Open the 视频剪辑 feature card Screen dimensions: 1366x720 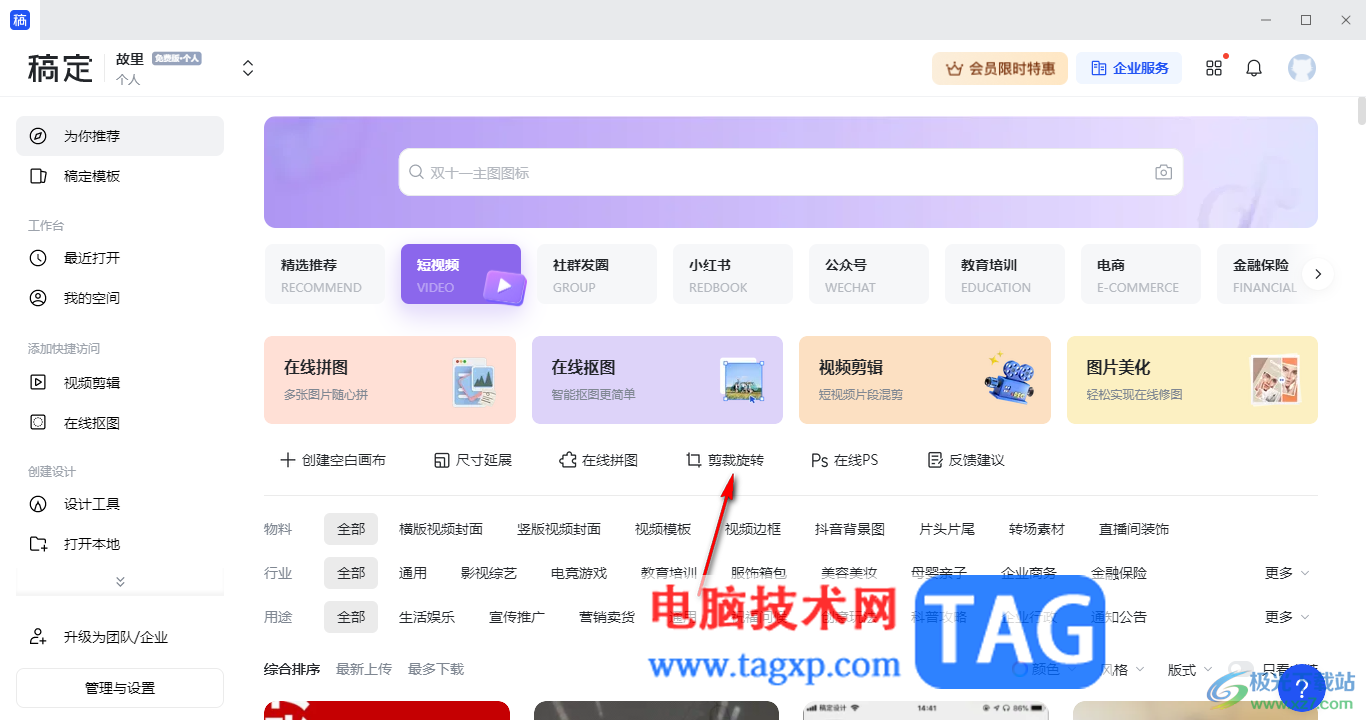click(925, 380)
